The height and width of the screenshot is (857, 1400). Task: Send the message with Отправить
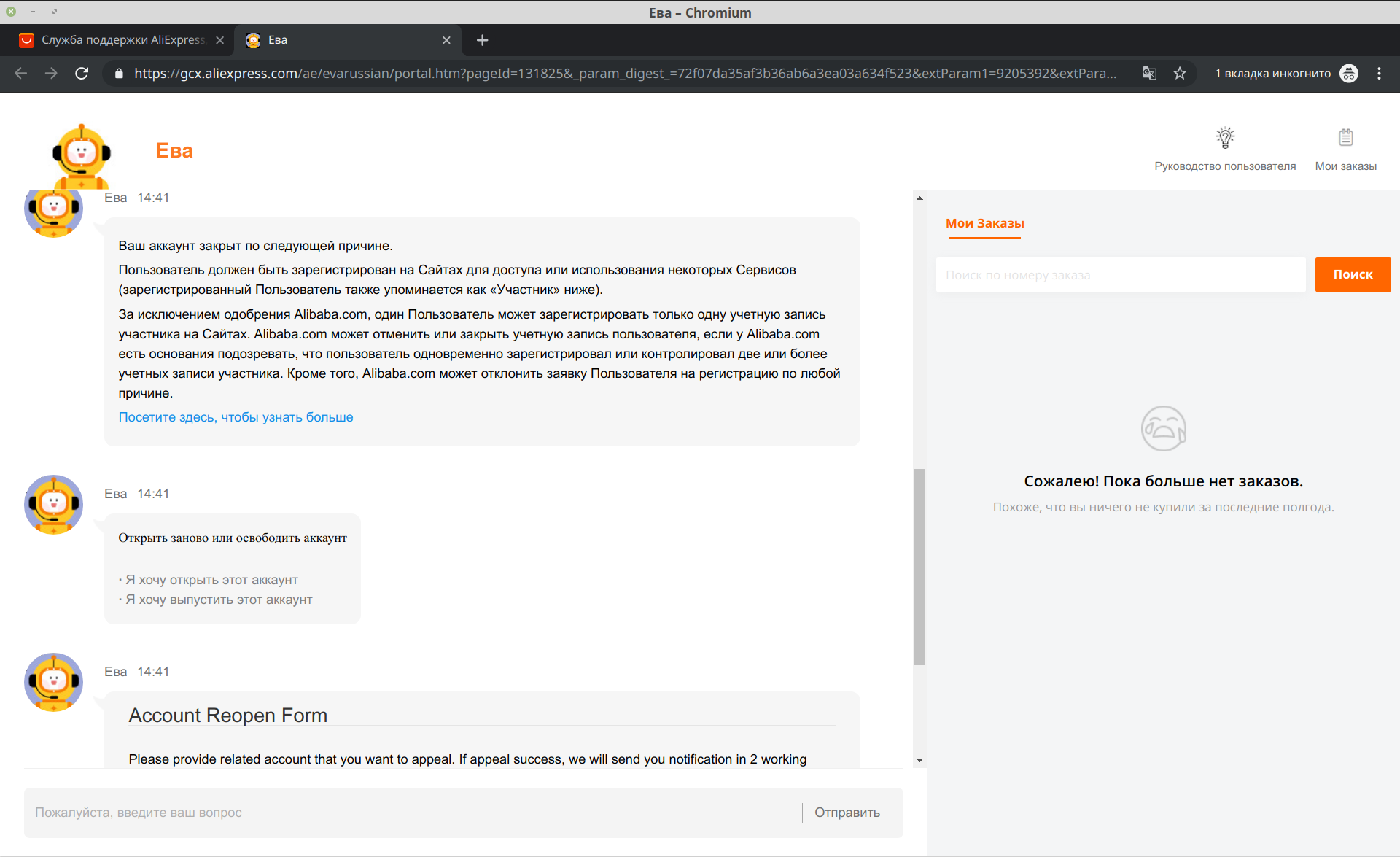pos(847,813)
